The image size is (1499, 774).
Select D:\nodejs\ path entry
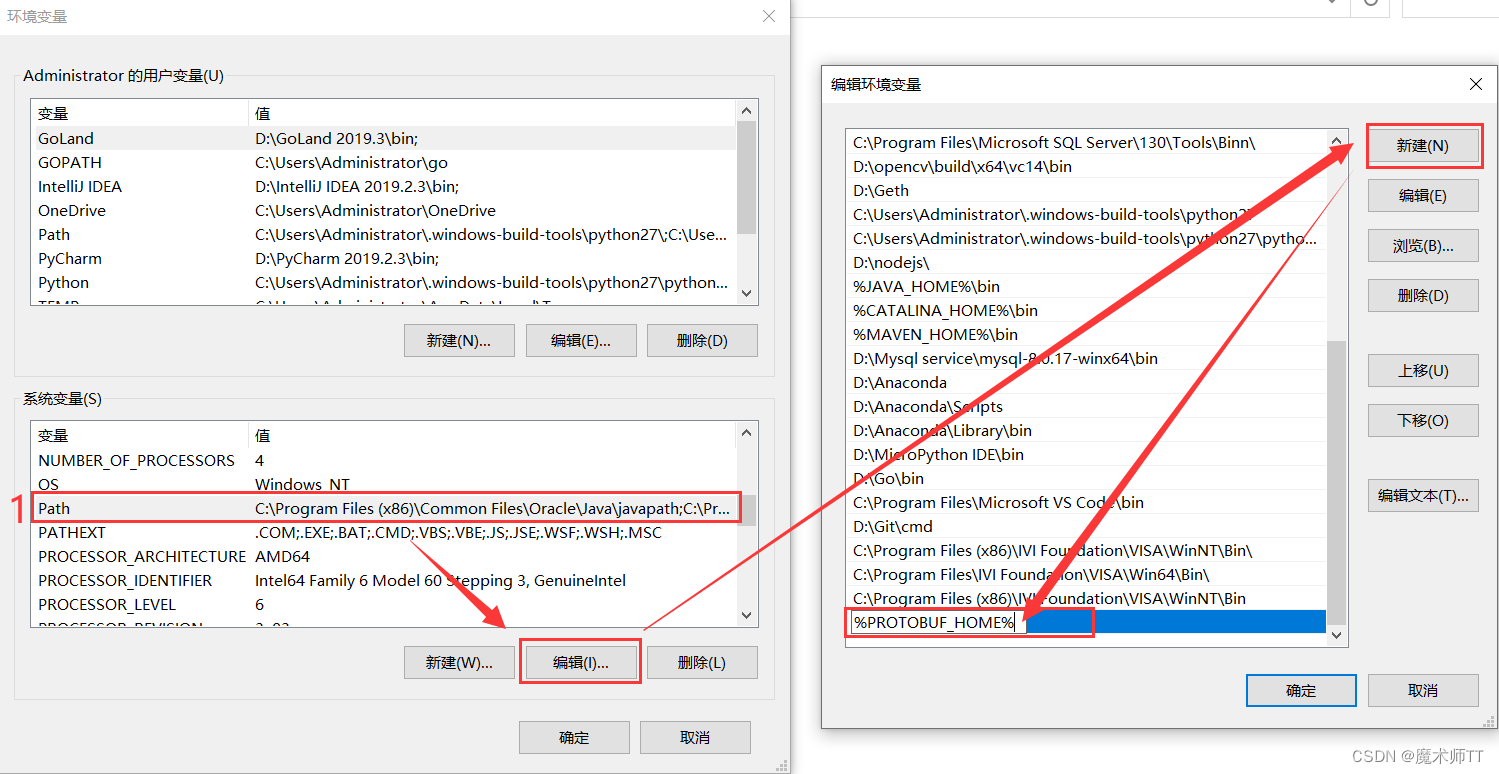[1086, 263]
